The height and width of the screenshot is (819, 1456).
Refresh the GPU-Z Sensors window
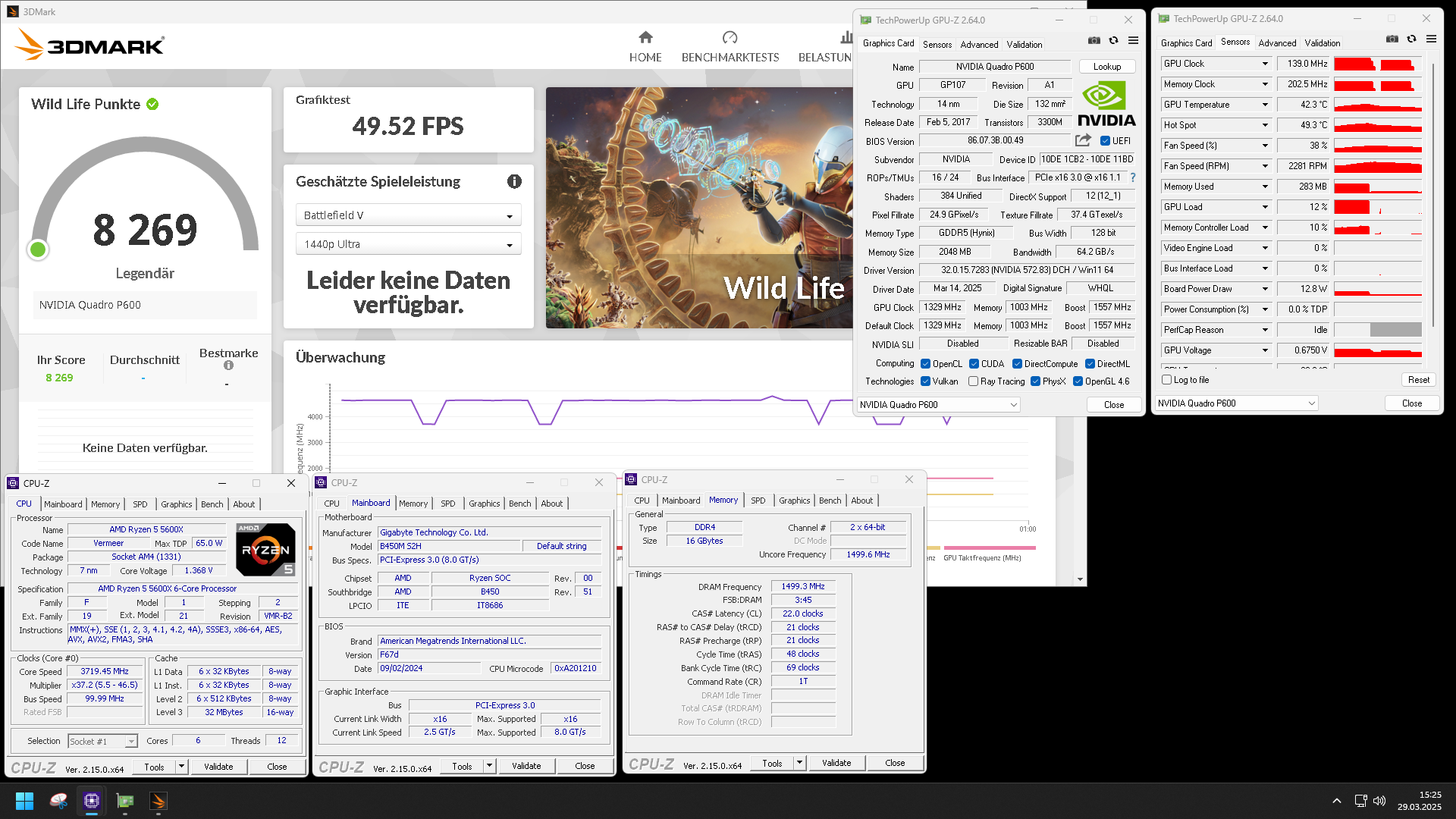tap(1411, 39)
